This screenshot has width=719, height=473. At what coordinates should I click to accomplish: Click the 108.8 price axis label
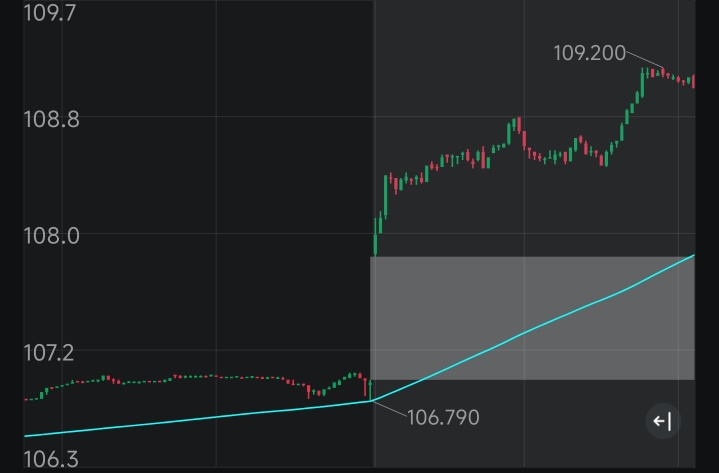[51, 120]
